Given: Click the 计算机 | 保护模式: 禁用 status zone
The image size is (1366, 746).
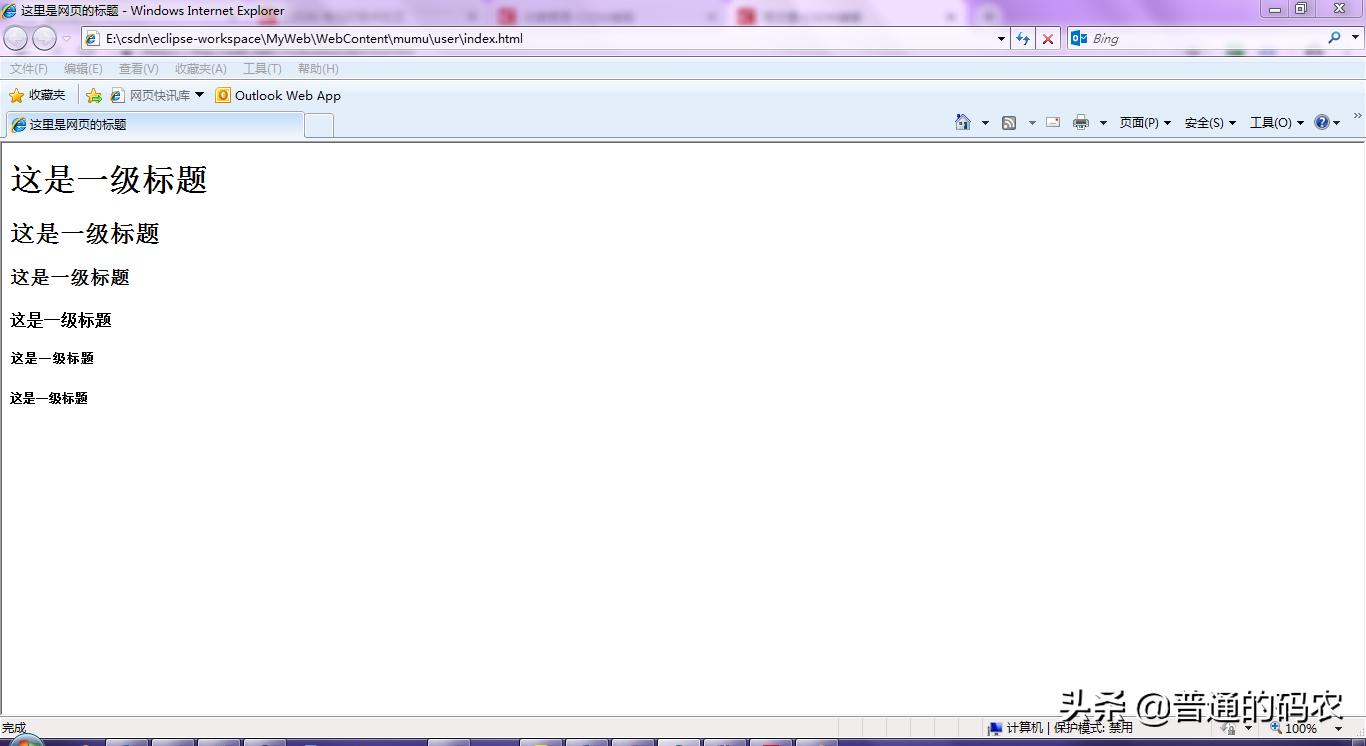Looking at the screenshot, I should [1061, 728].
